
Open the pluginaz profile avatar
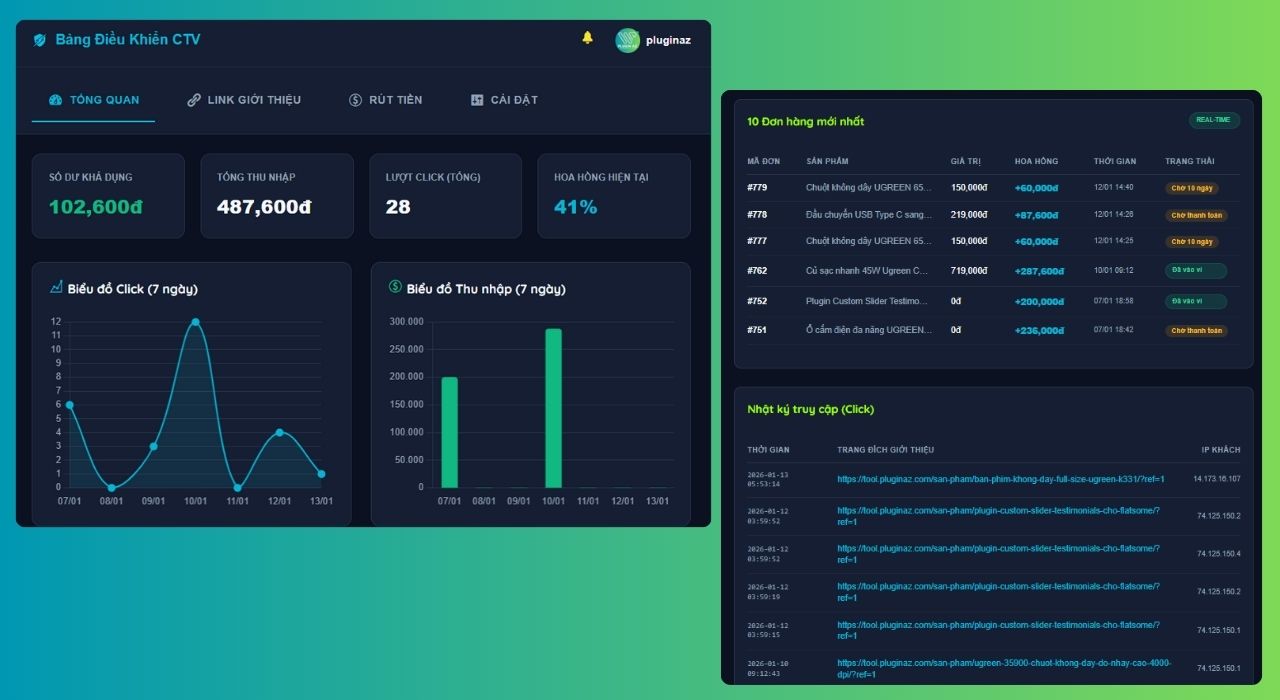click(627, 40)
